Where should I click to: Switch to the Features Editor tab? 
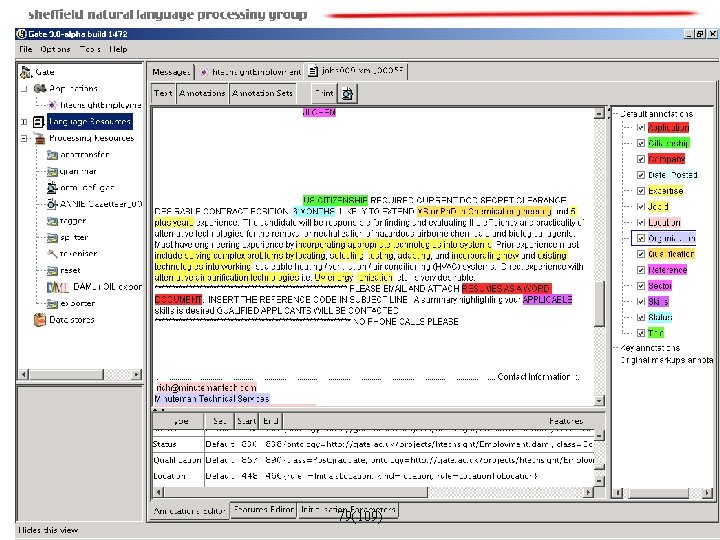coord(264,510)
